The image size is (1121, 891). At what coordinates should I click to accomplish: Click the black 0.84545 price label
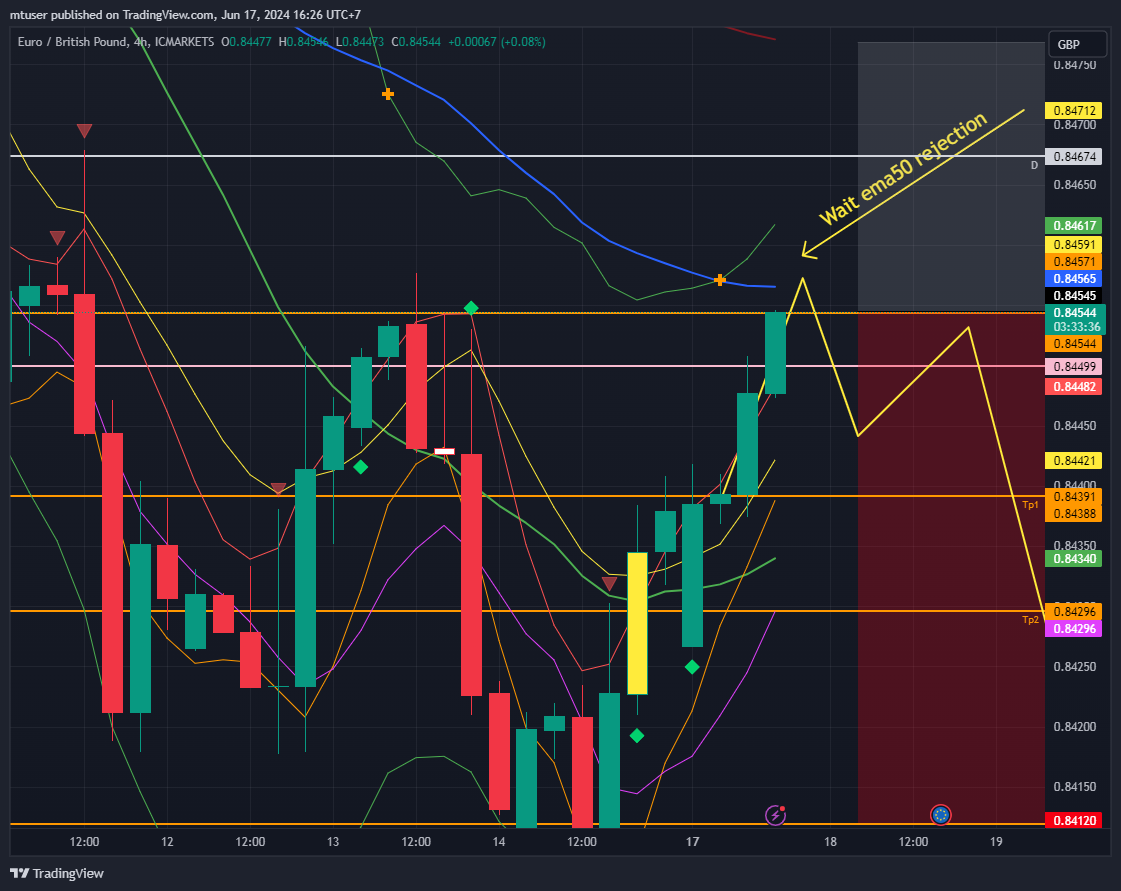click(1074, 295)
